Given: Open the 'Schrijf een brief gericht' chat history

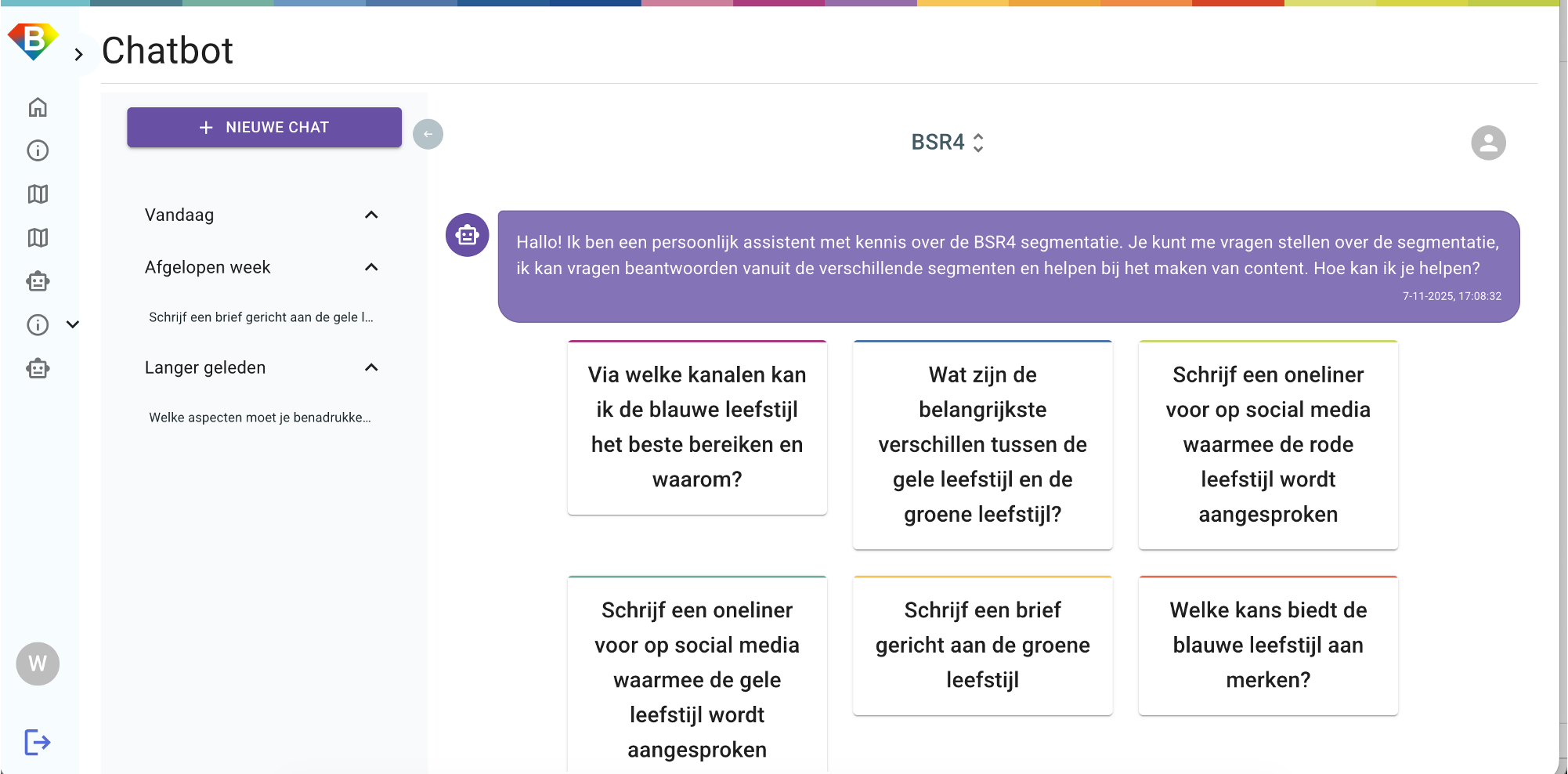Looking at the screenshot, I should coord(261,317).
